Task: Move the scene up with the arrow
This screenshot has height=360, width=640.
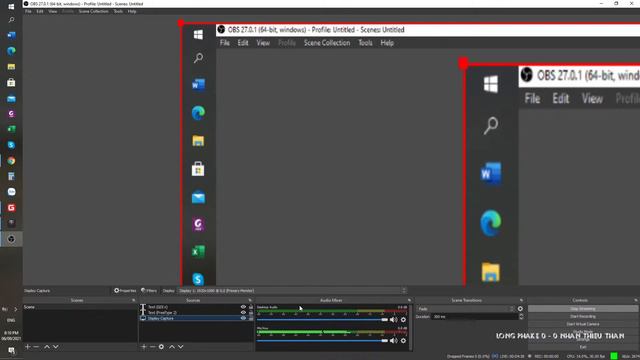Action: tap(47, 347)
